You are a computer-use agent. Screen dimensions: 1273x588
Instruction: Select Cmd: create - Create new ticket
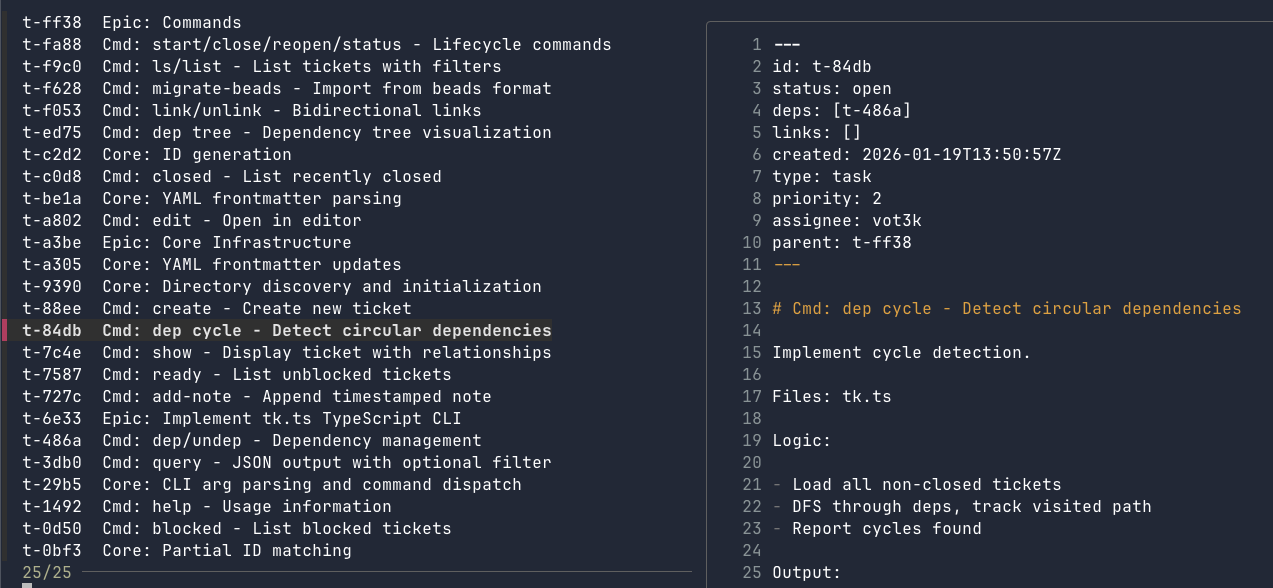pos(216,308)
